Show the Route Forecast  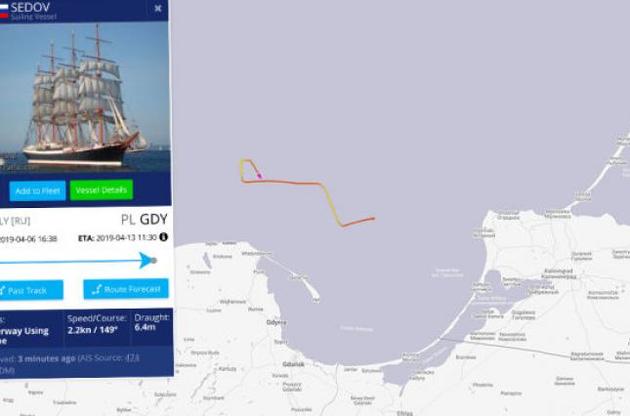[126, 289]
